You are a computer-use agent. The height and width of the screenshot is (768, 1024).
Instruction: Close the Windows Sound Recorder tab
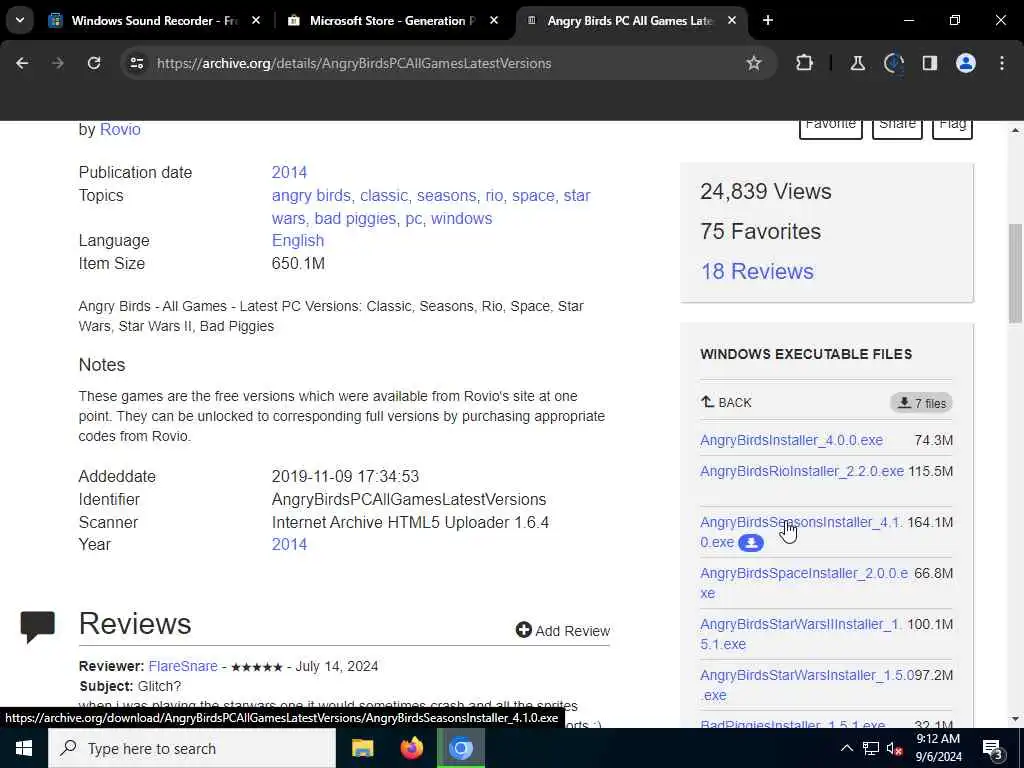pyautogui.click(x=256, y=21)
